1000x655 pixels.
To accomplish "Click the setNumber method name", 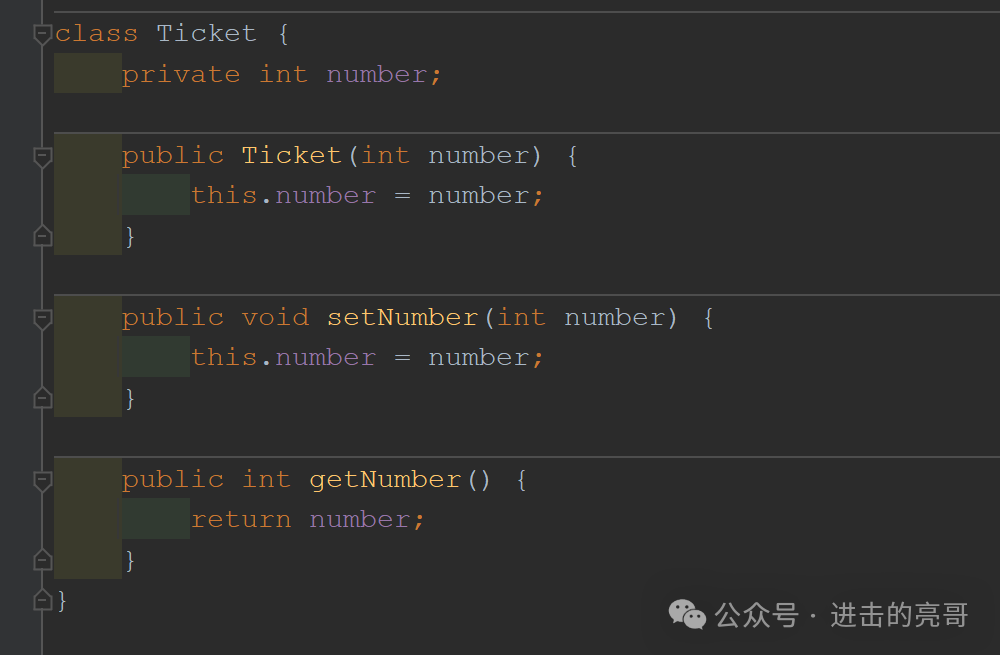I will click(x=402, y=318).
